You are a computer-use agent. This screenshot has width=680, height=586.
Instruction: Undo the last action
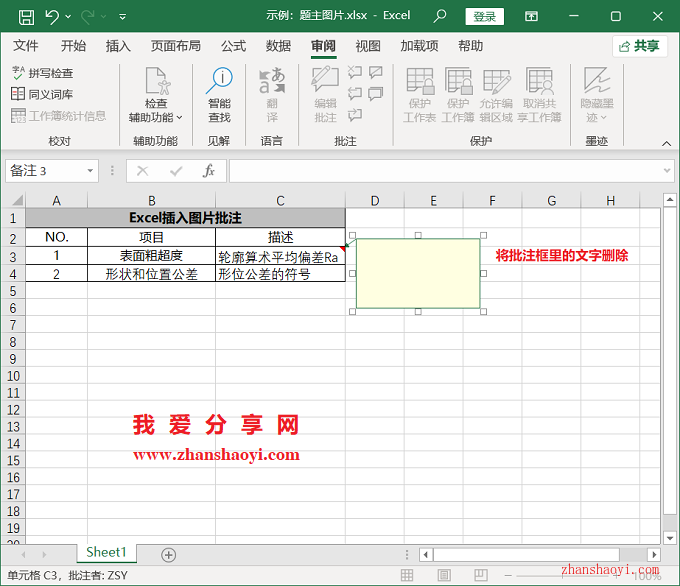[52, 17]
